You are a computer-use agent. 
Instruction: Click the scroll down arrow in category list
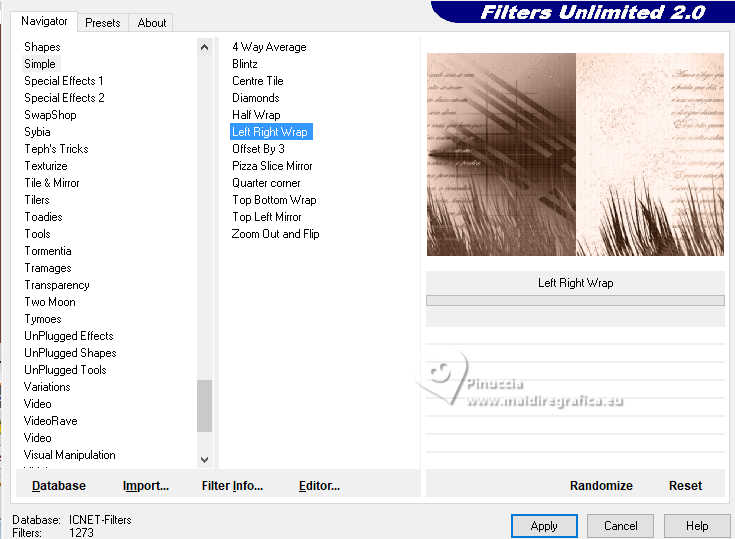(x=204, y=459)
